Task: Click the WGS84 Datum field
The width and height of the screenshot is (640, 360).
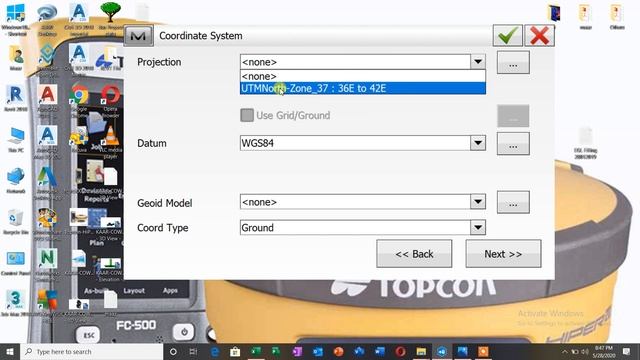Action: coord(355,143)
